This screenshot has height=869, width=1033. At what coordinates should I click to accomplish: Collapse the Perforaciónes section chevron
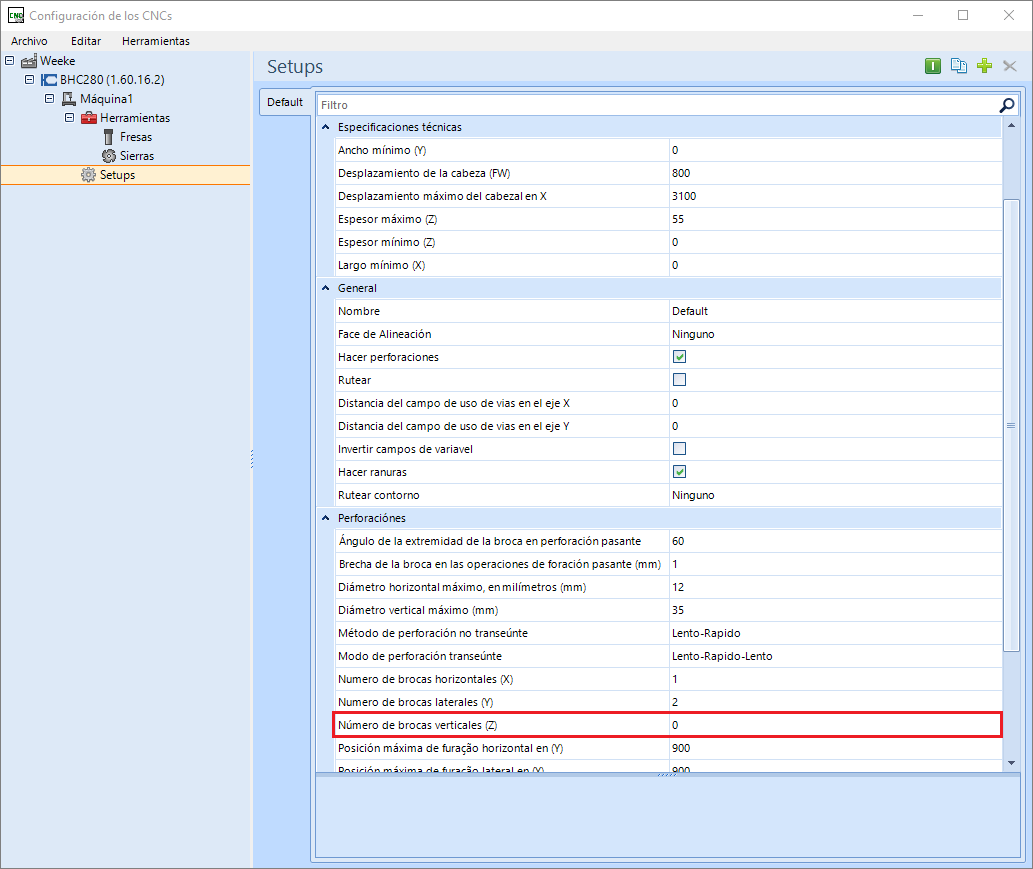click(325, 518)
